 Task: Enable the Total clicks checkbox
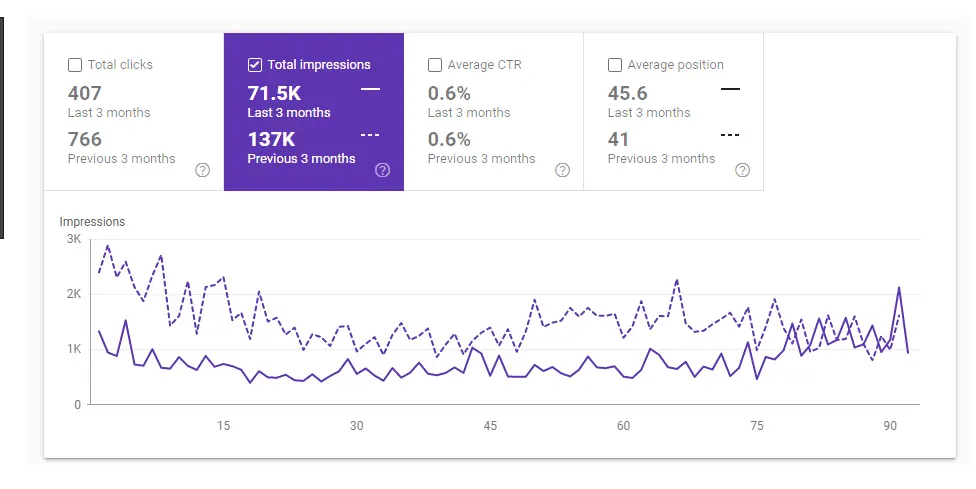75,65
